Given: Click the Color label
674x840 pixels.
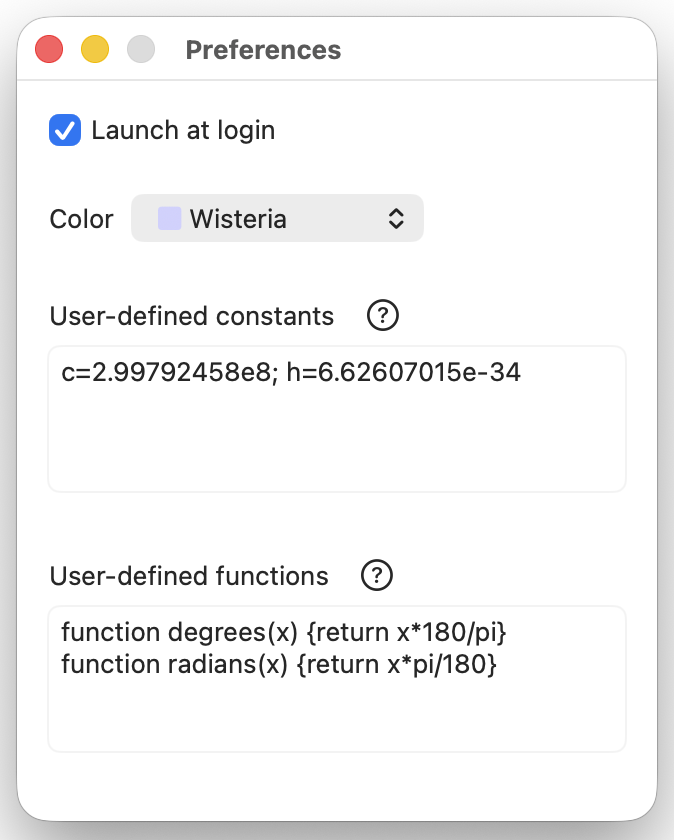Looking at the screenshot, I should (81, 219).
